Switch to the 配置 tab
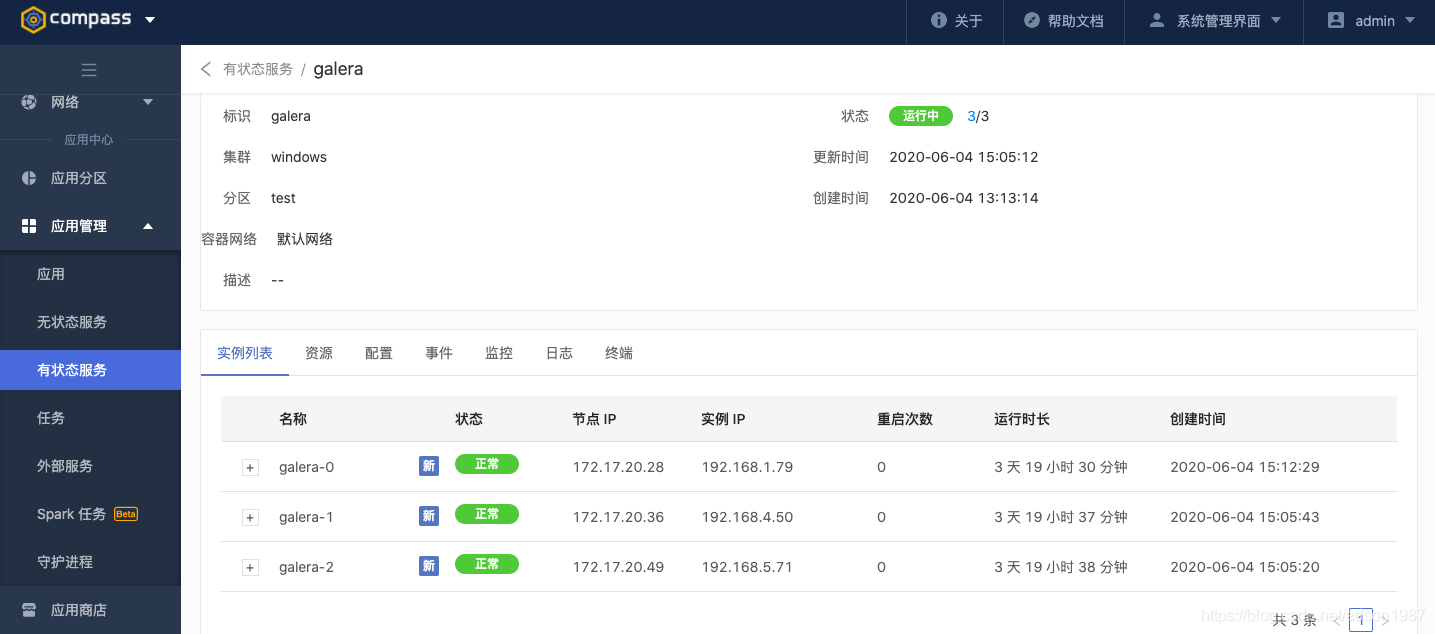1435x634 pixels. coord(379,353)
